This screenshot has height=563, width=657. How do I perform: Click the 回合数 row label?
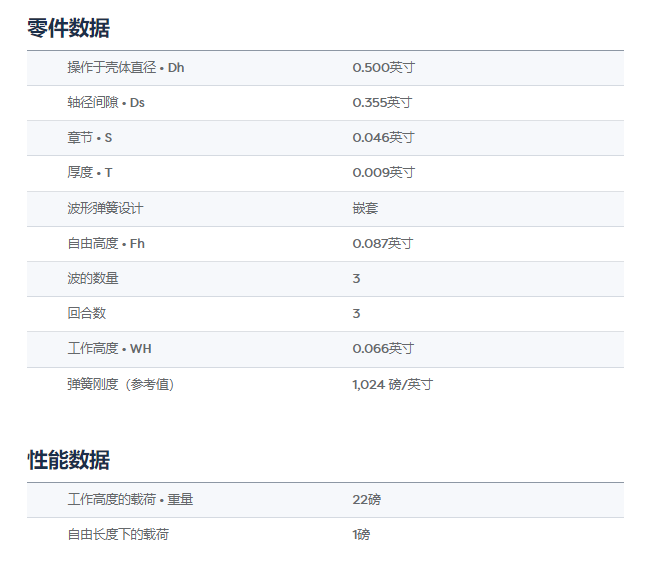tap(86, 314)
